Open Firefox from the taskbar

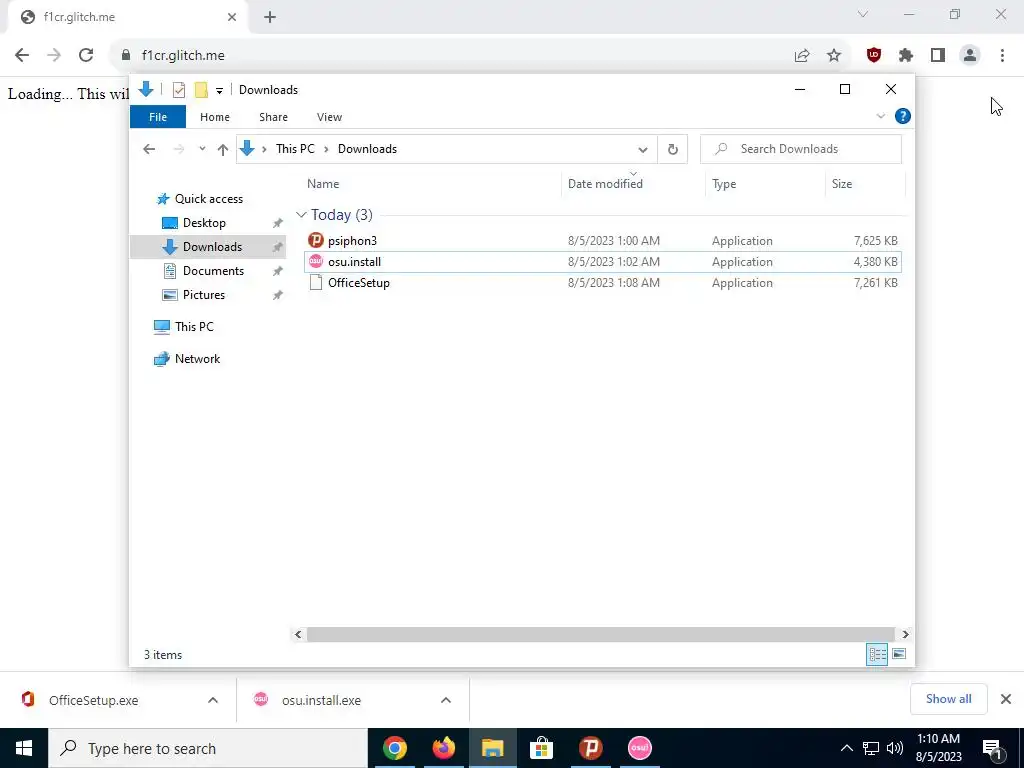click(443, 748)
